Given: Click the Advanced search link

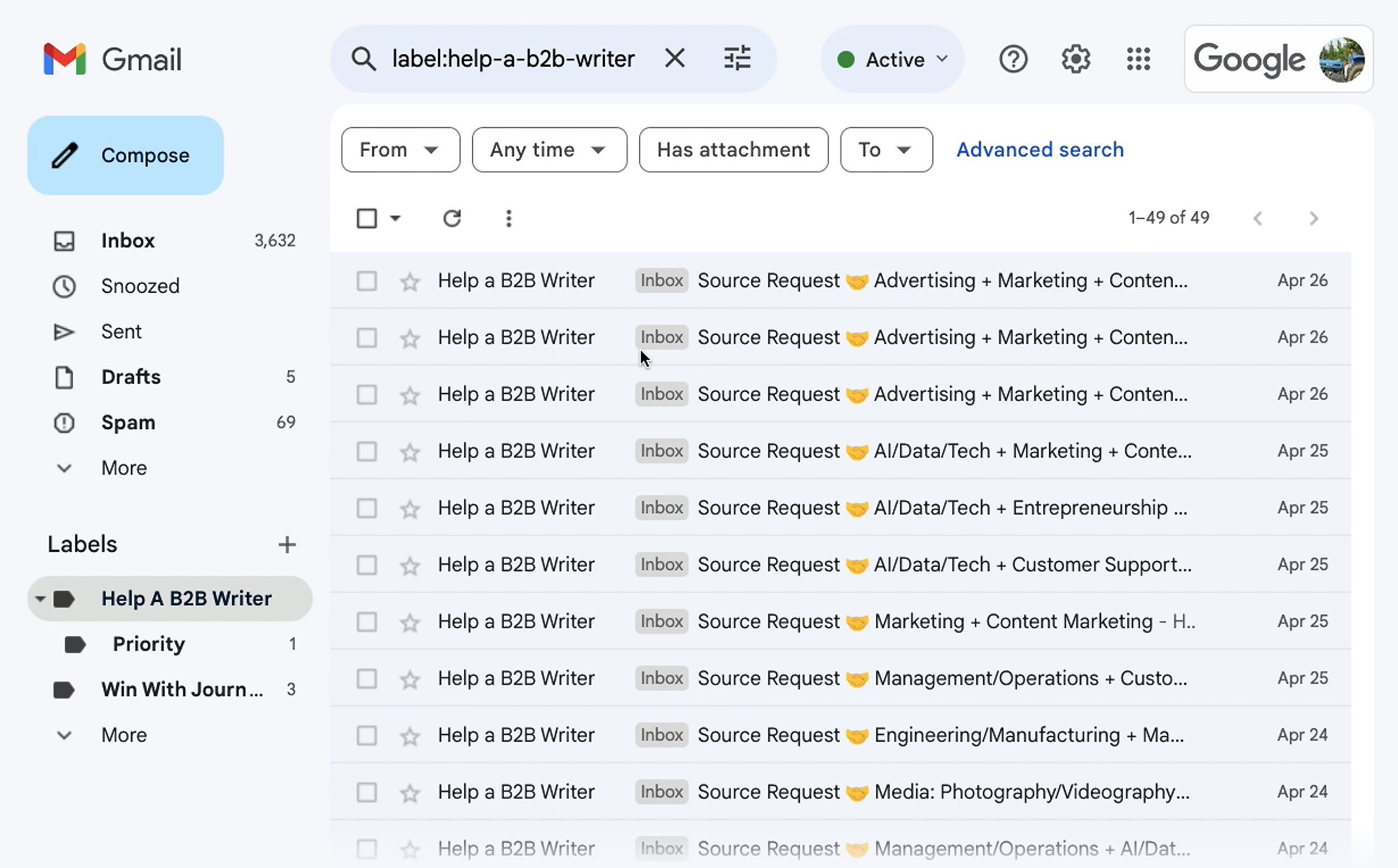Looking at the screenshot, I should (x=1040, y=149).
